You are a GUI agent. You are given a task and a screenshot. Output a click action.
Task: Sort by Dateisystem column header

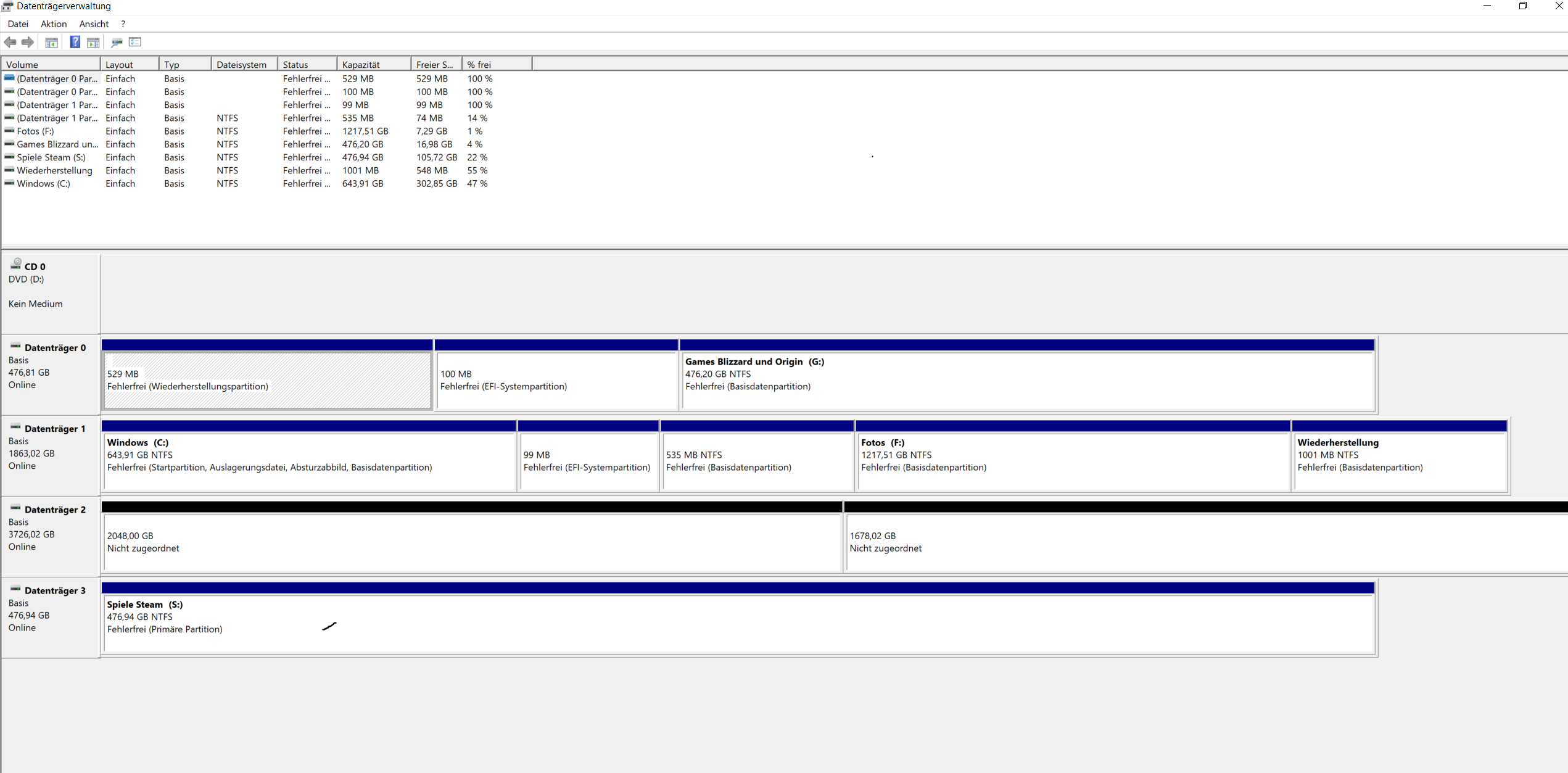242,64
